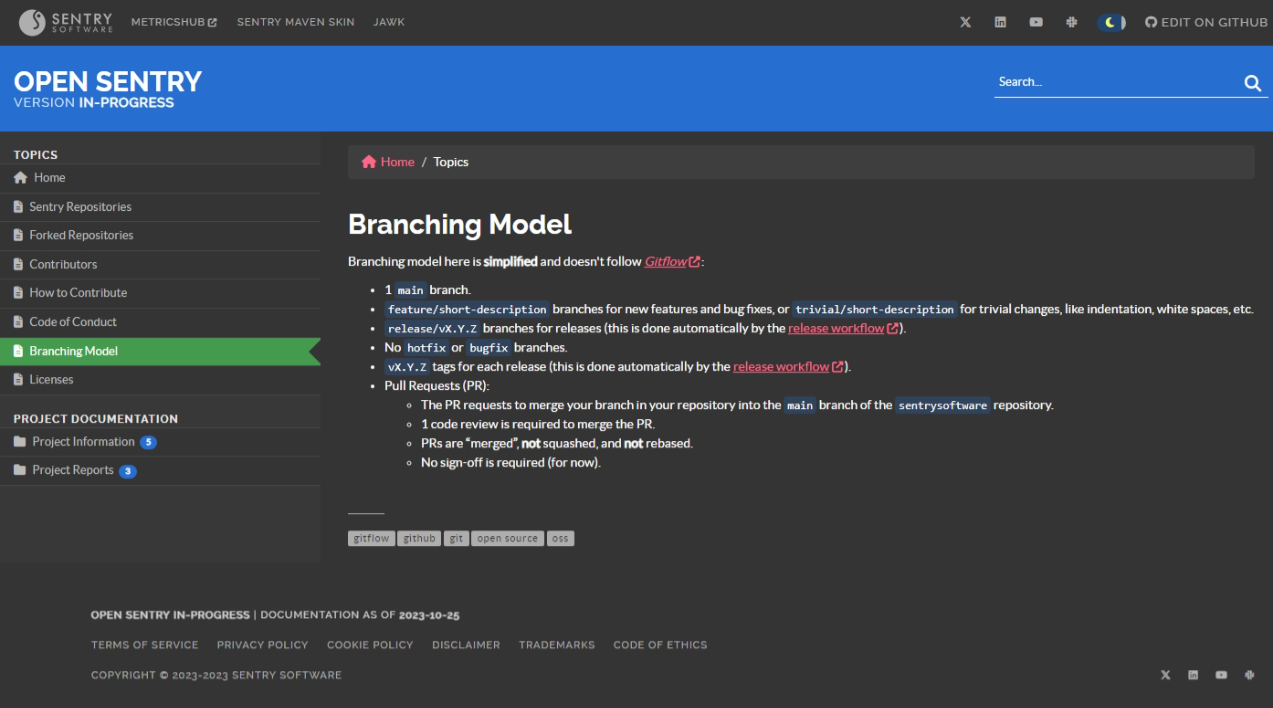Click the feature/short-description code text
The height and width of the screenshot is (708, 1273).
(467, 309)
